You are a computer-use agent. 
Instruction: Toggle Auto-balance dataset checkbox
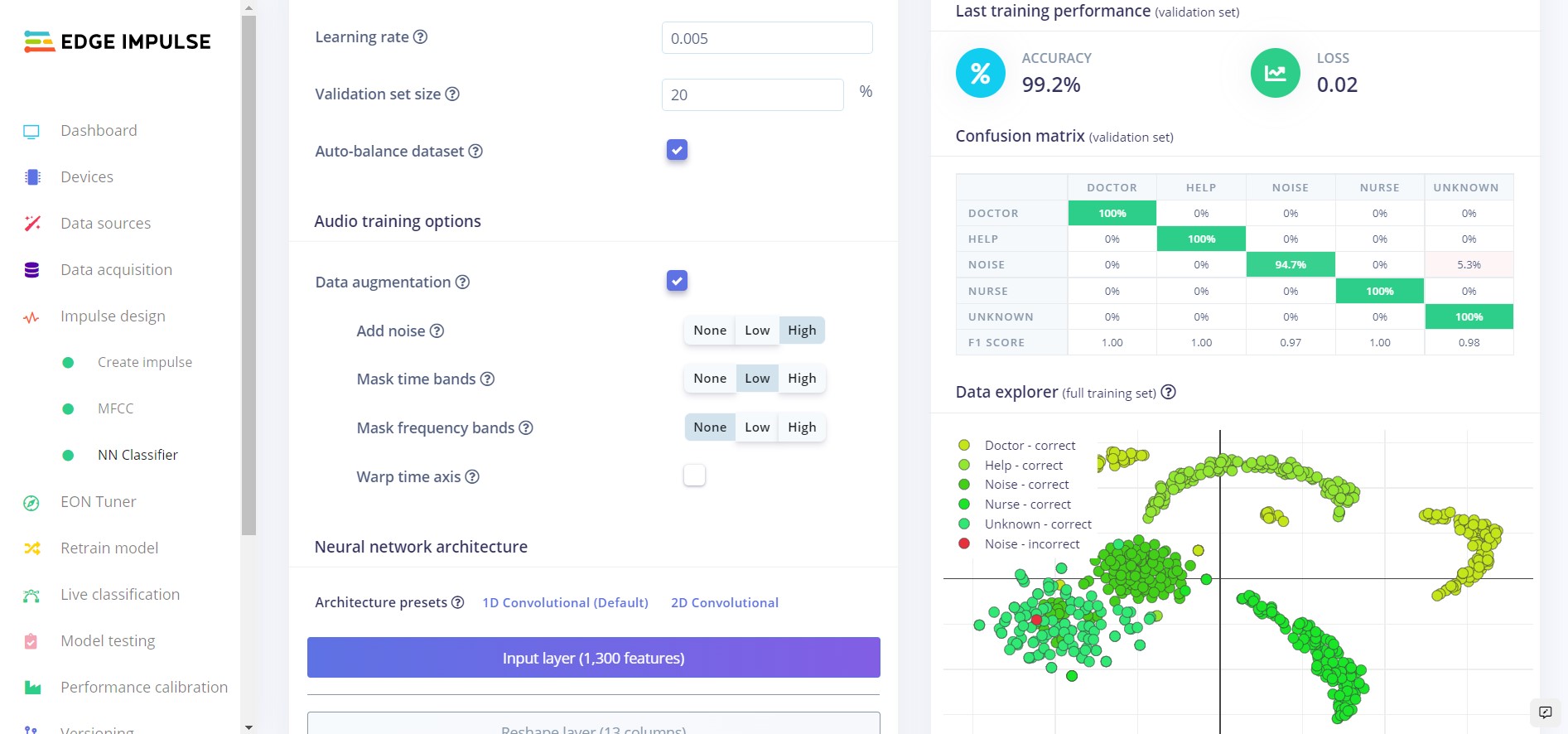click(677, 150)
